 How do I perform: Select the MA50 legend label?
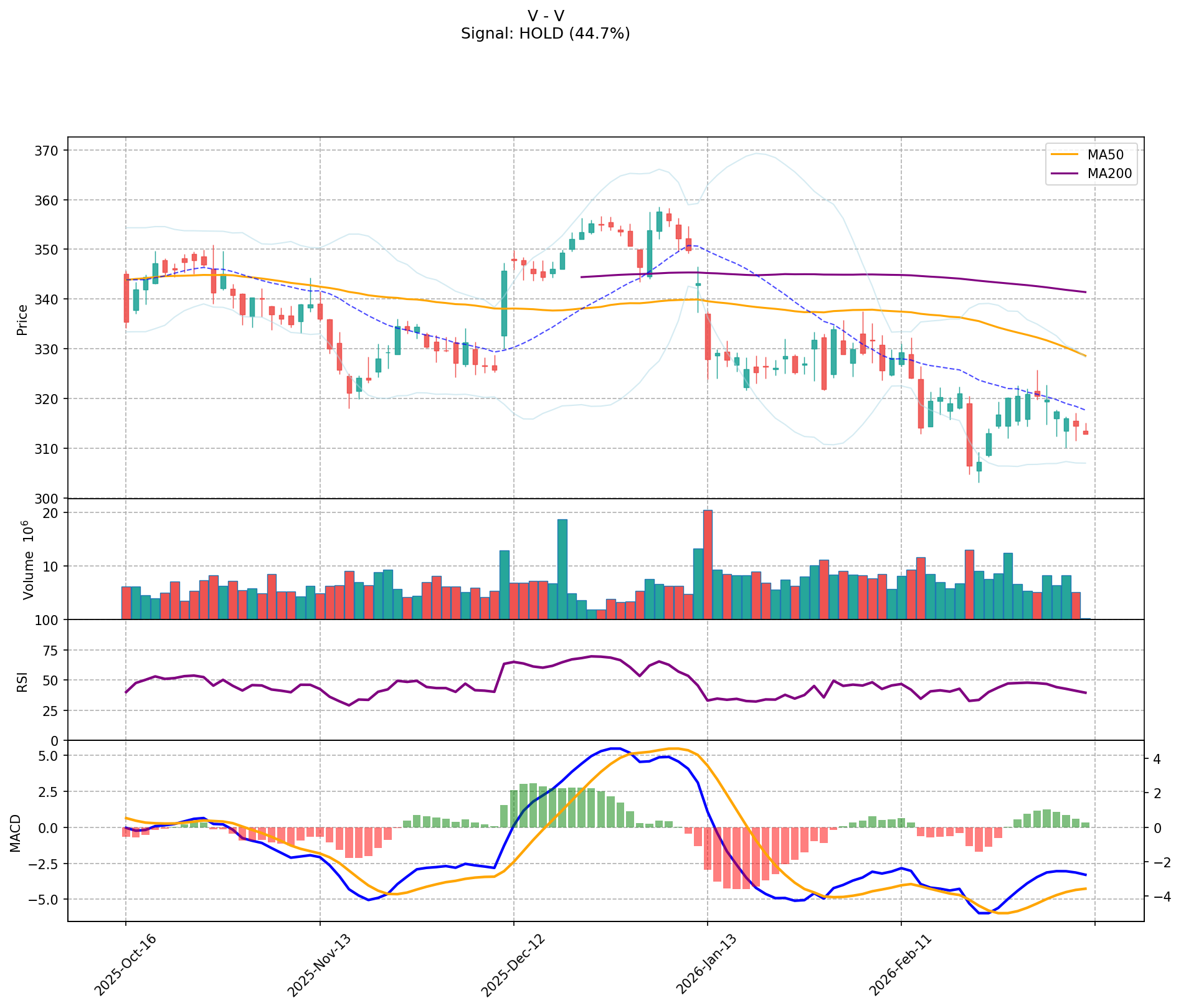coord(1105,154)
